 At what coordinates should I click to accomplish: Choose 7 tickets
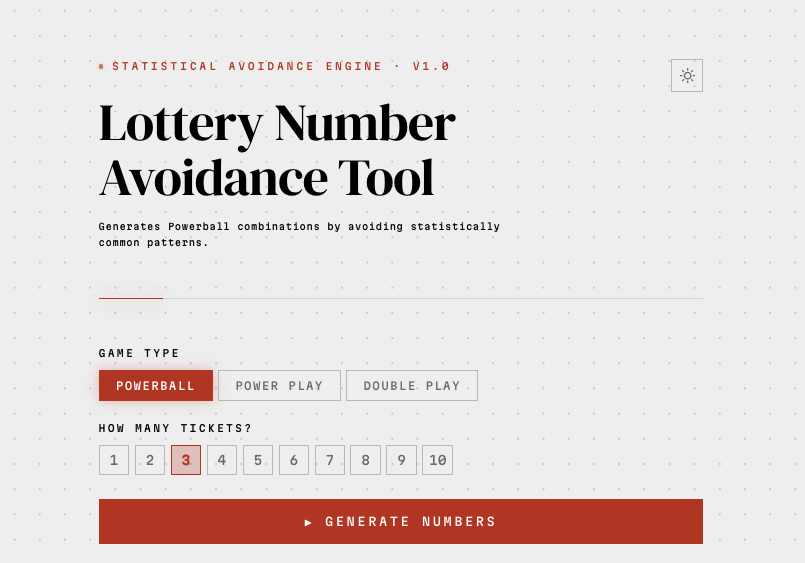[x=330, y=460]
